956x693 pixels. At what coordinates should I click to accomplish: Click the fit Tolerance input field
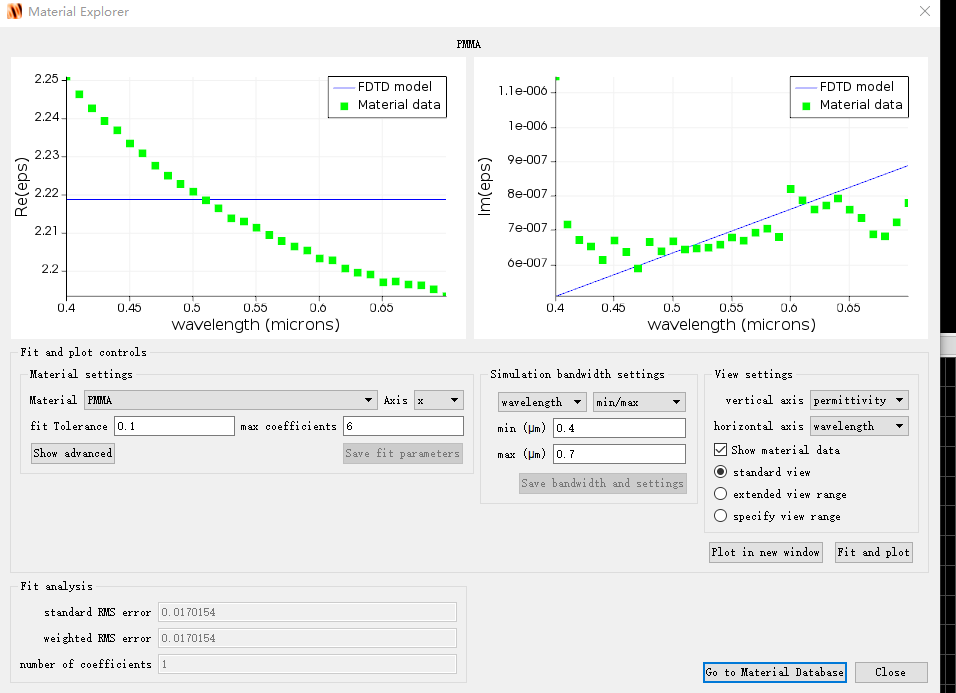click(x=174, y=426)
